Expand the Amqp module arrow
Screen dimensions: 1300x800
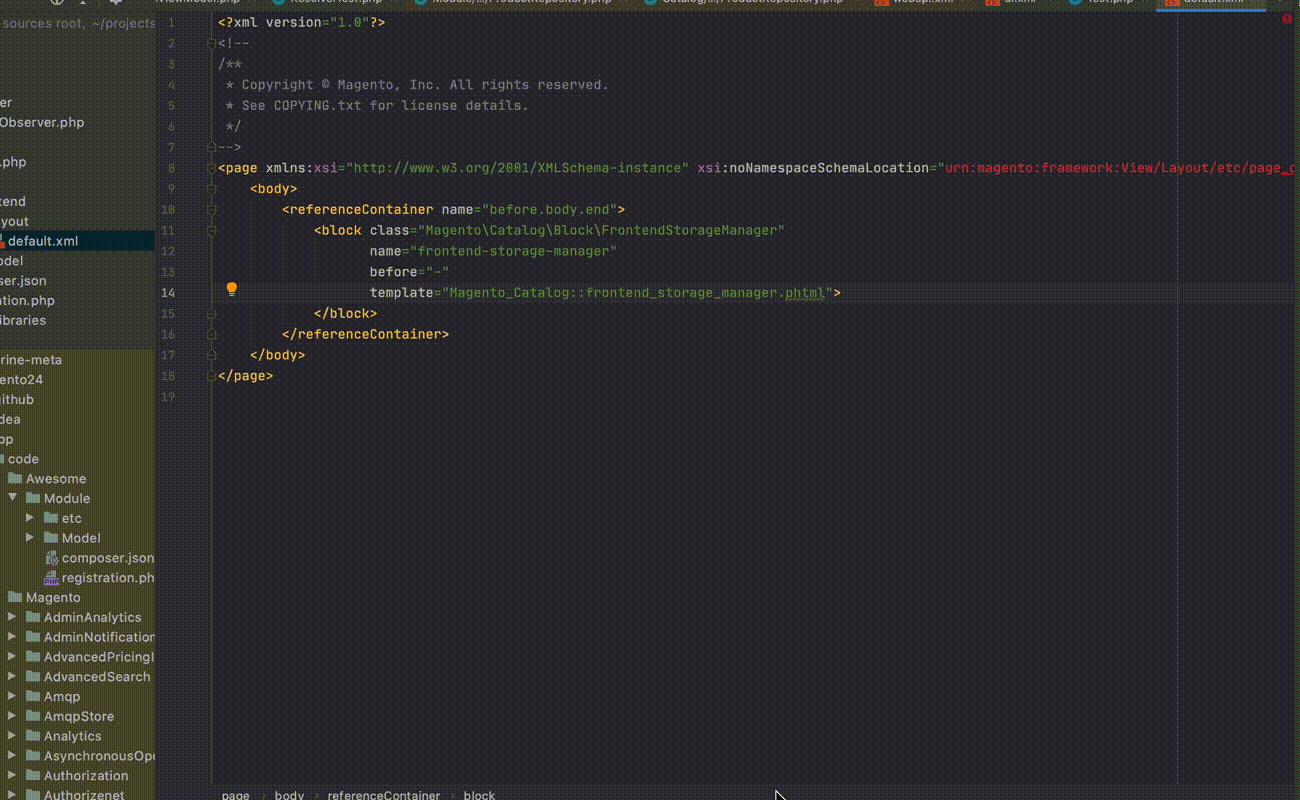pos(12,696)
